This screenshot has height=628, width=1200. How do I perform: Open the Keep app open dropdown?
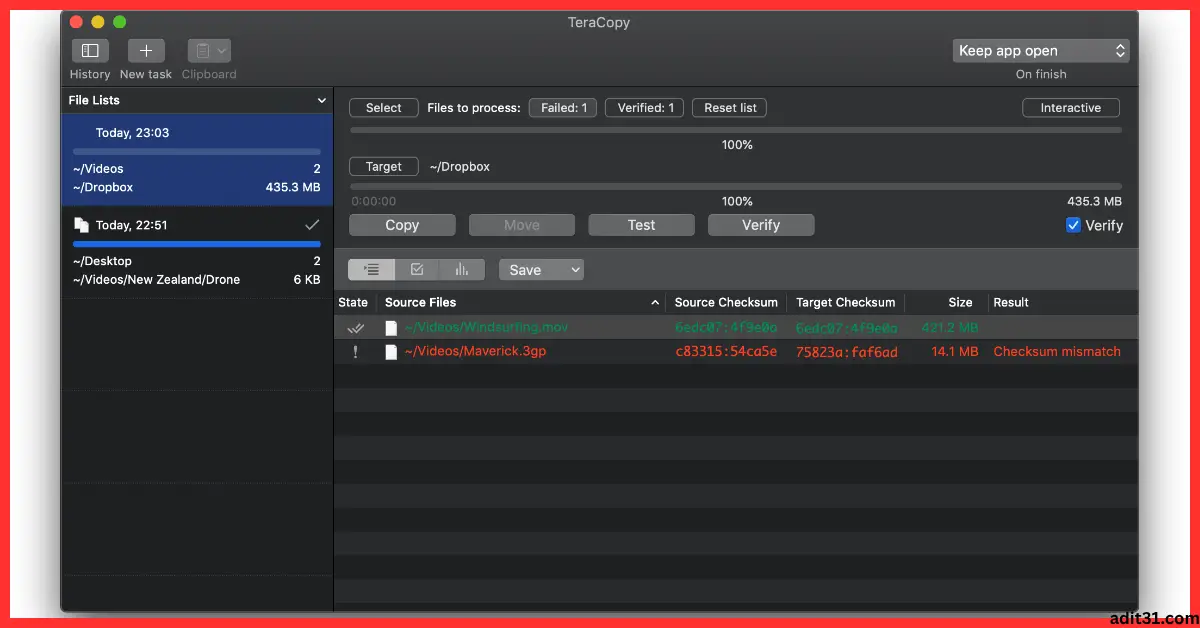(1041, 51)
